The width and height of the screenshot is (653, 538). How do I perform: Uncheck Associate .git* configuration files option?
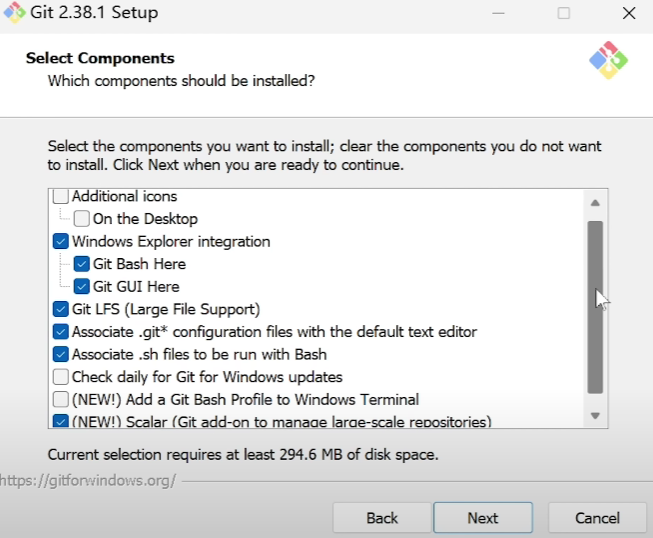(61, 332)
